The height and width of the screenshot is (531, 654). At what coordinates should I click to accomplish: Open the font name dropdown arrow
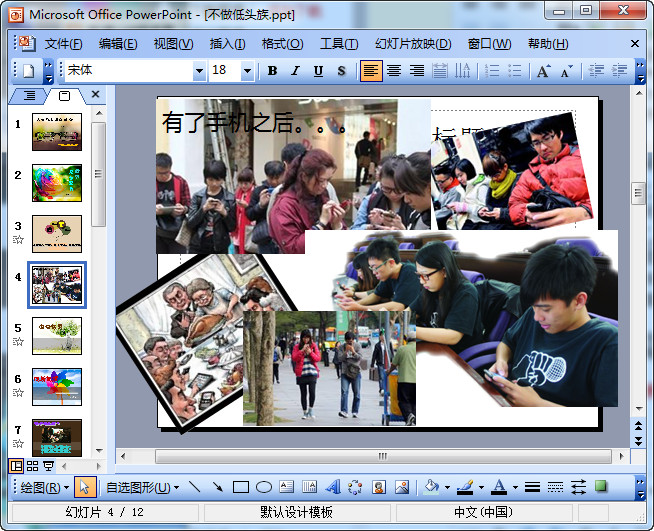click(x=200, y=70)
